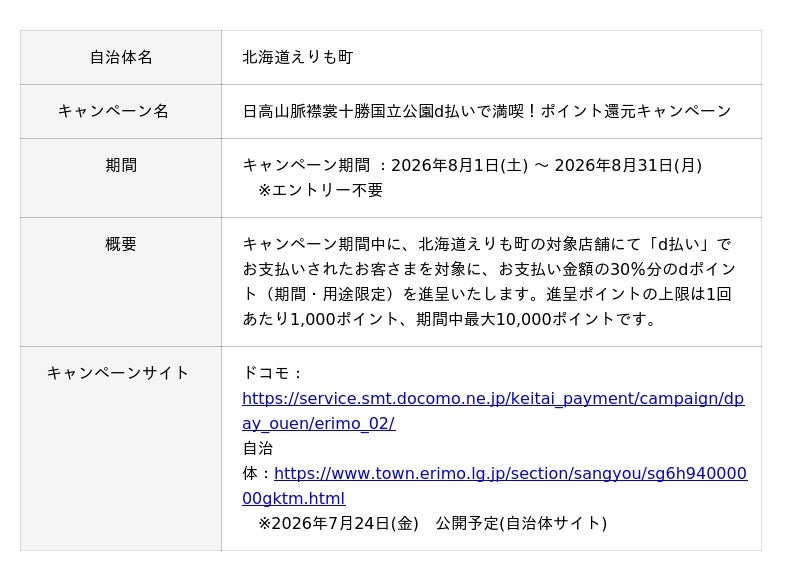Click the ay_ouen/erimo_02/ link continuation
Screen dimensions: 800x581
pos(318,423)
